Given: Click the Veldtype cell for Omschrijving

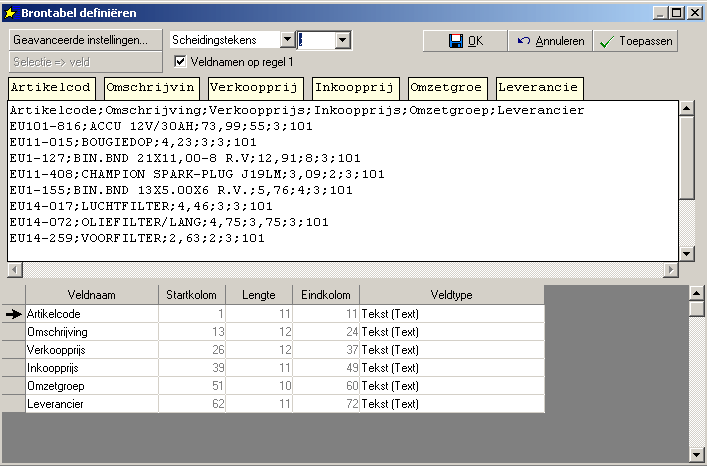Looking at the screenshot, I should (451, 332).
